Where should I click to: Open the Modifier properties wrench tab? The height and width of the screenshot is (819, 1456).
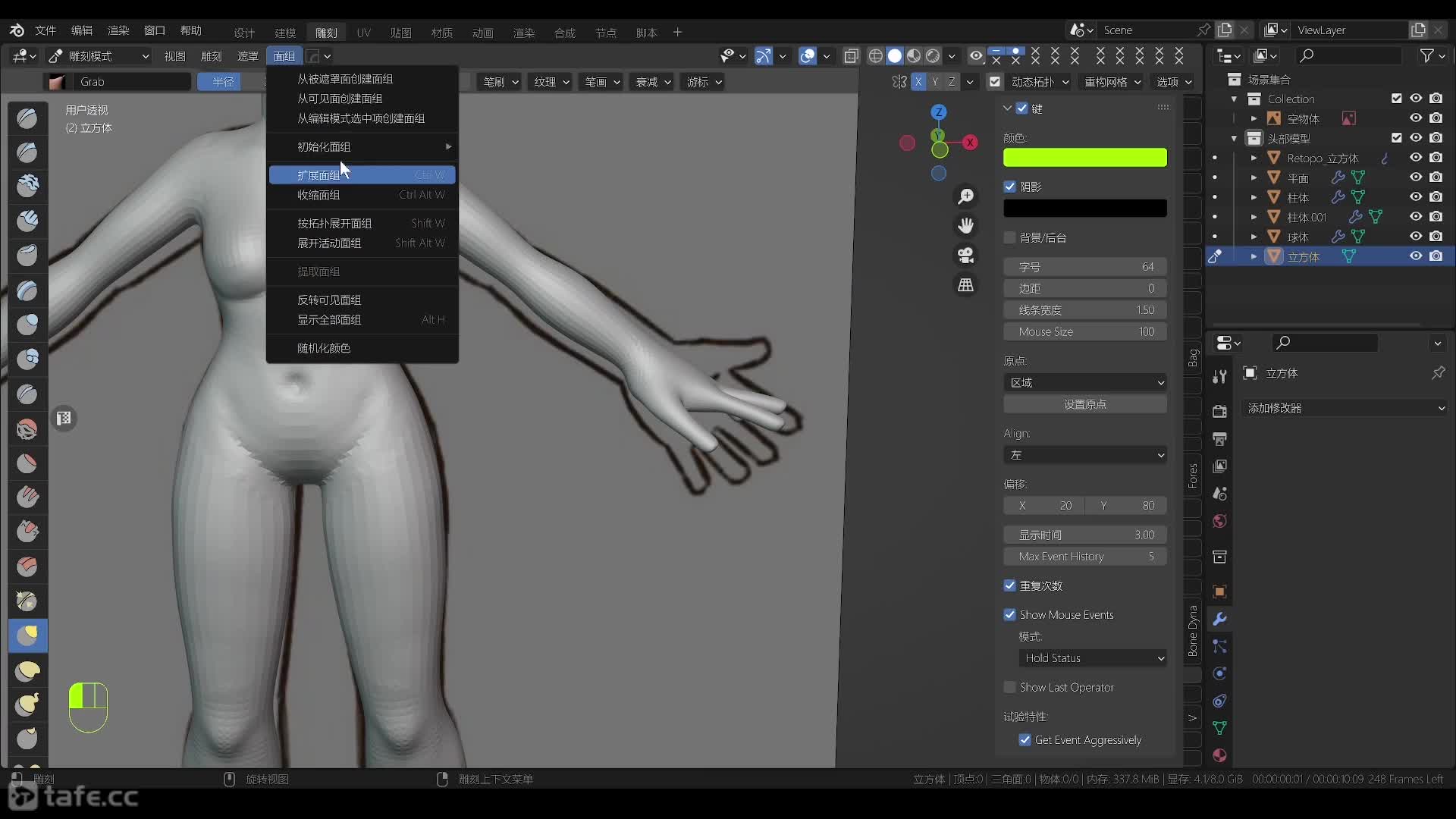(x=1219, y=619)
